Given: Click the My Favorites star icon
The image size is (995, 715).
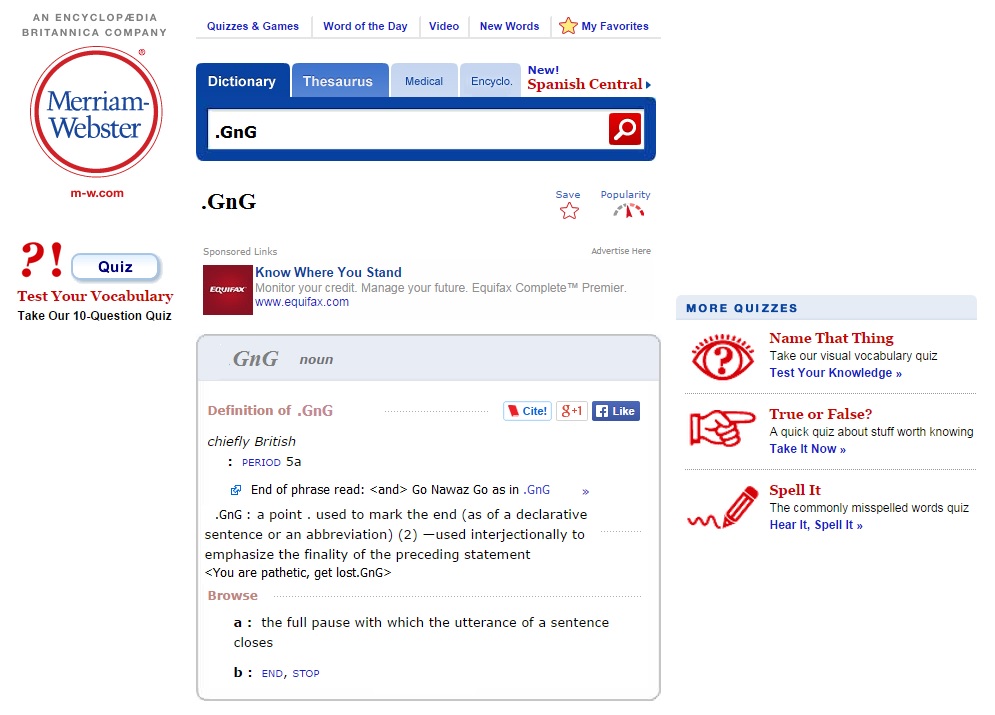Looking at the screenshot, I should (x=568, y=26).
